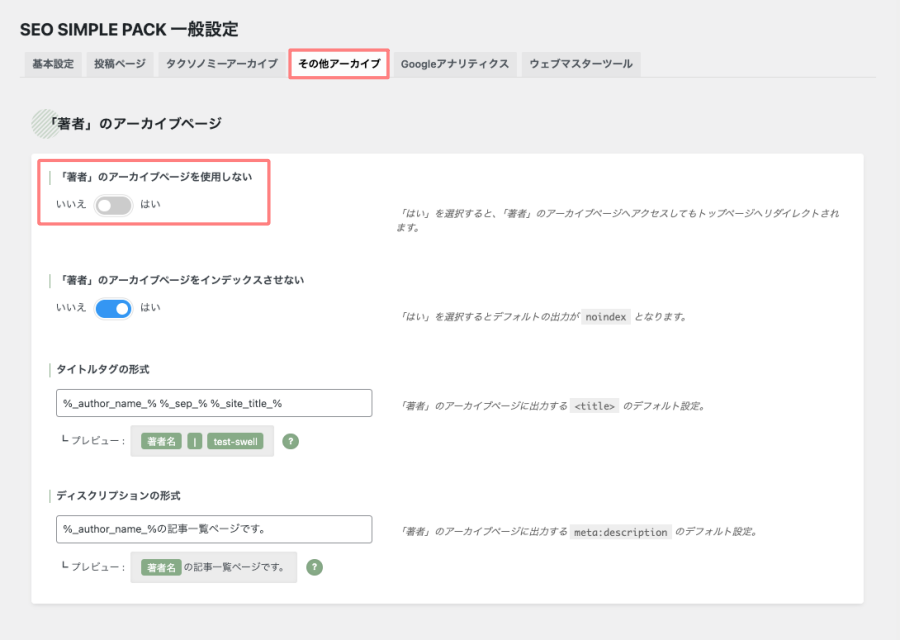The height and width of the screenshot is (640, 900).
Task: Click いいえ label beside インデックスさせない toggle
Action: click(x=71, y=308)
